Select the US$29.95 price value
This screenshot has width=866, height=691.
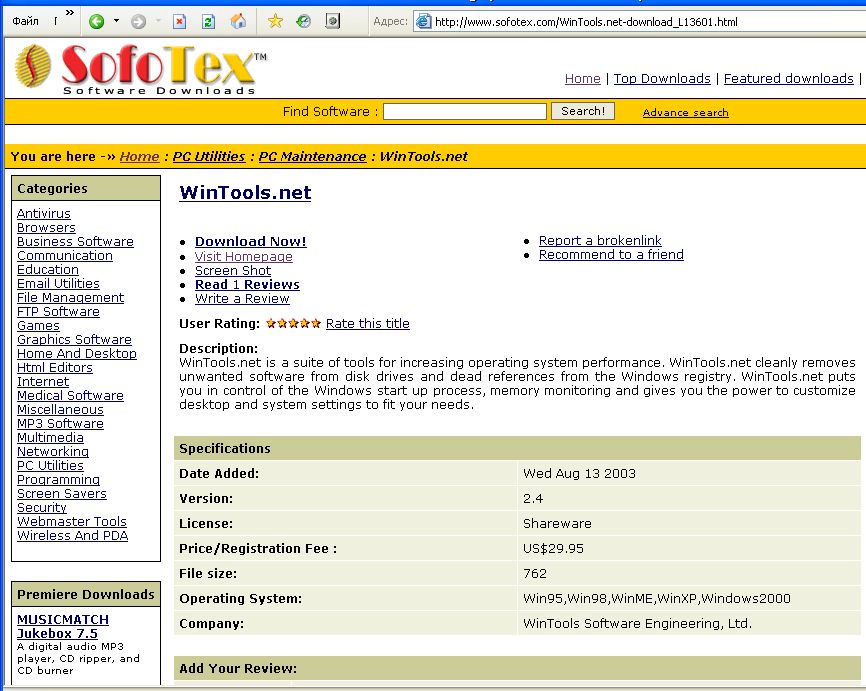[553, 549]
